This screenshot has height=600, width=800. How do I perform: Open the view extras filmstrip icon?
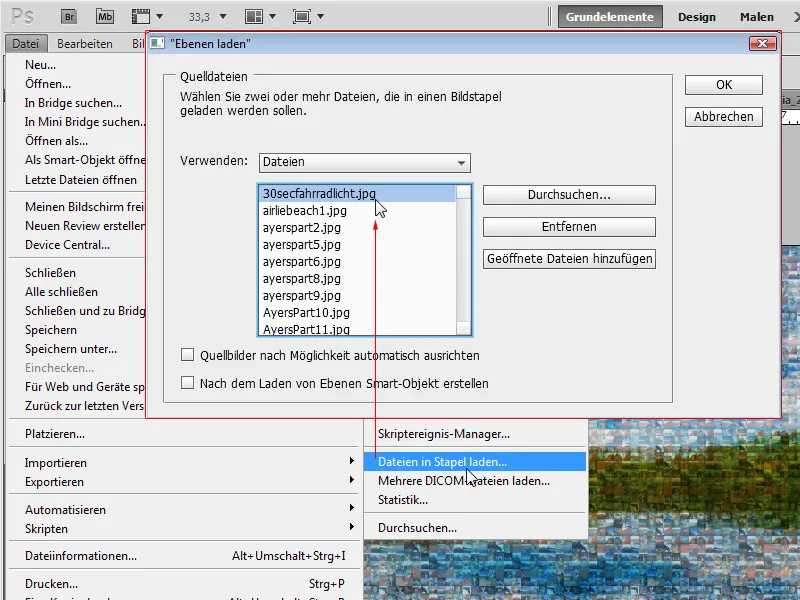(141, 16)
